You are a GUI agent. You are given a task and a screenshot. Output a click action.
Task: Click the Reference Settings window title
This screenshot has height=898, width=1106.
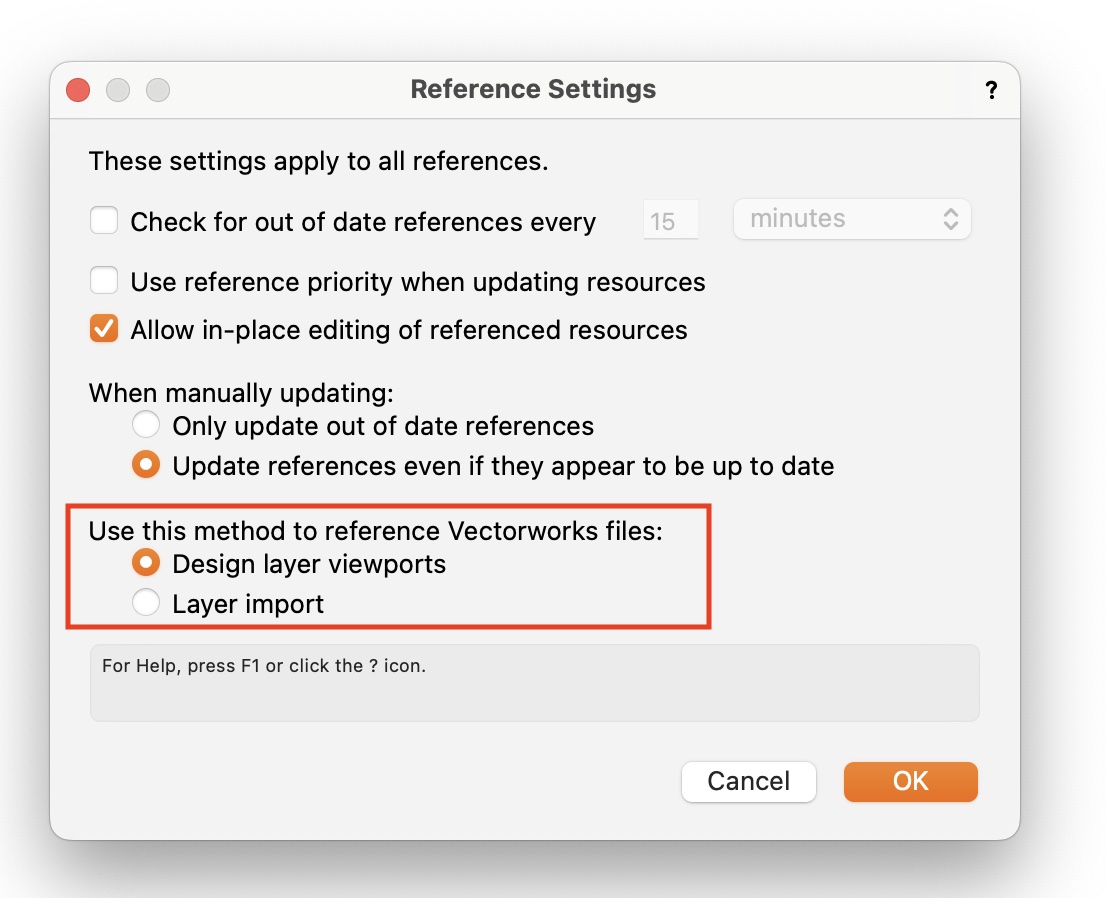click(x=533, y=89)
